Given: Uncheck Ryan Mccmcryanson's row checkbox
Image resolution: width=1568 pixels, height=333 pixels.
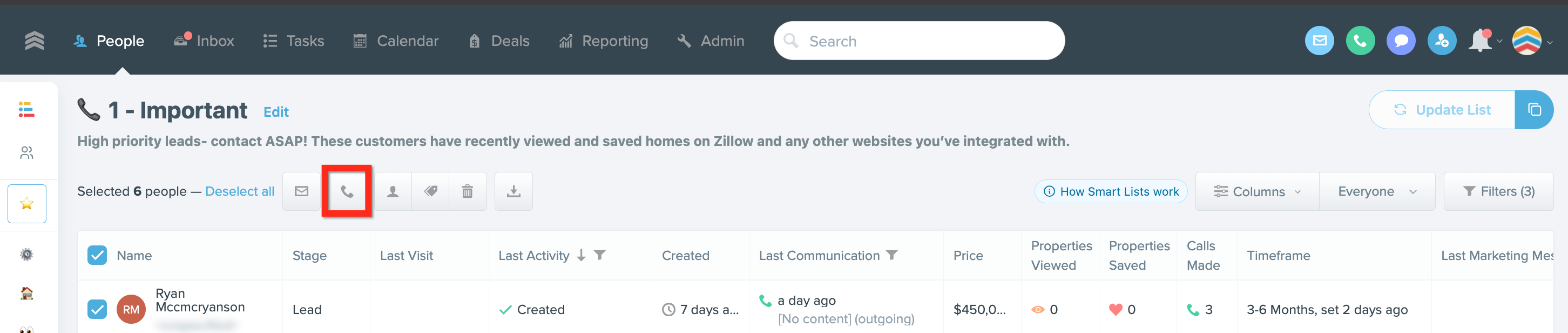Looking at the screenshot, I should 97,309.
